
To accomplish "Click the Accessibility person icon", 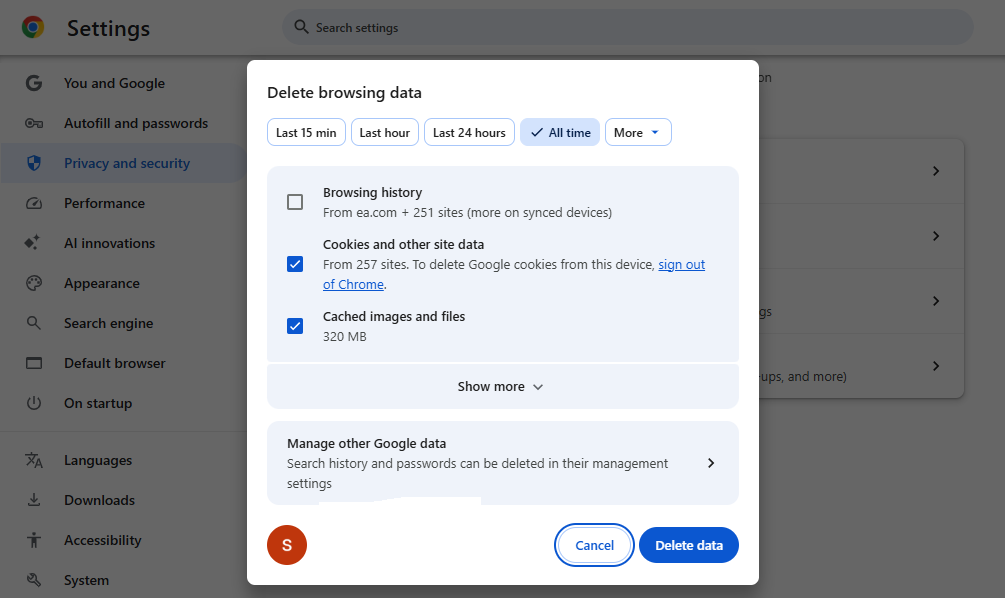I will click(34, 540).
